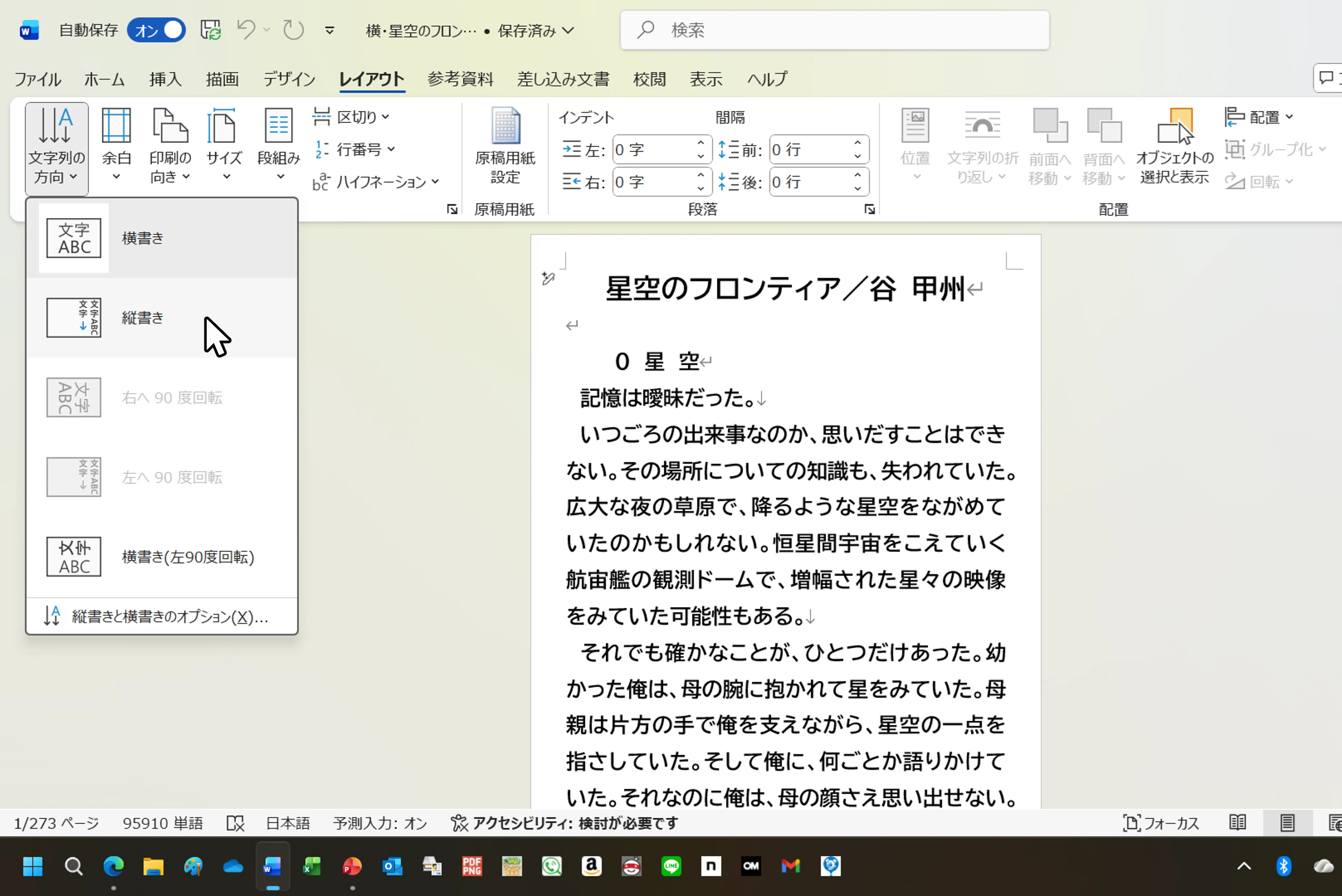
Task: Decrease the 右 indent with down stepper
Action: tap(701, 189)
